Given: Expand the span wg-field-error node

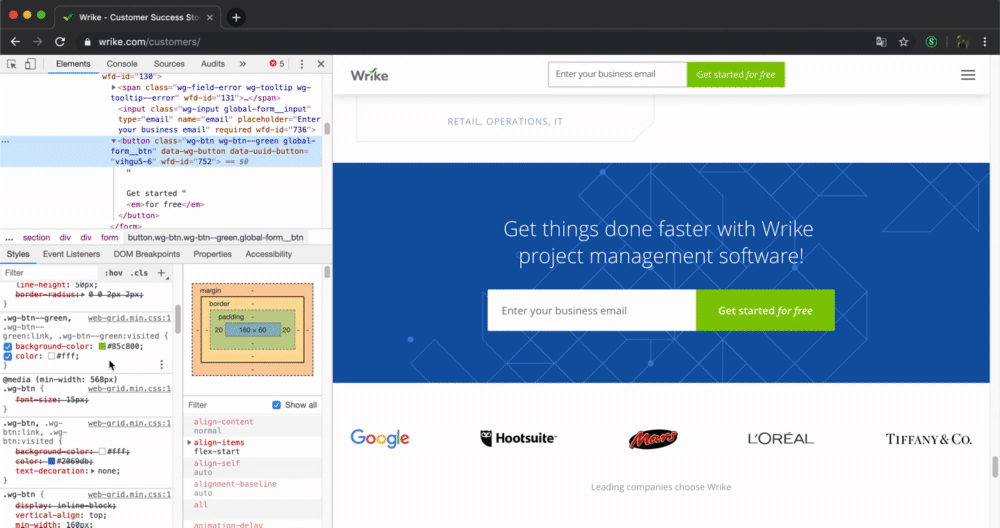Looking at the screenshot, I should click(114, 87).
